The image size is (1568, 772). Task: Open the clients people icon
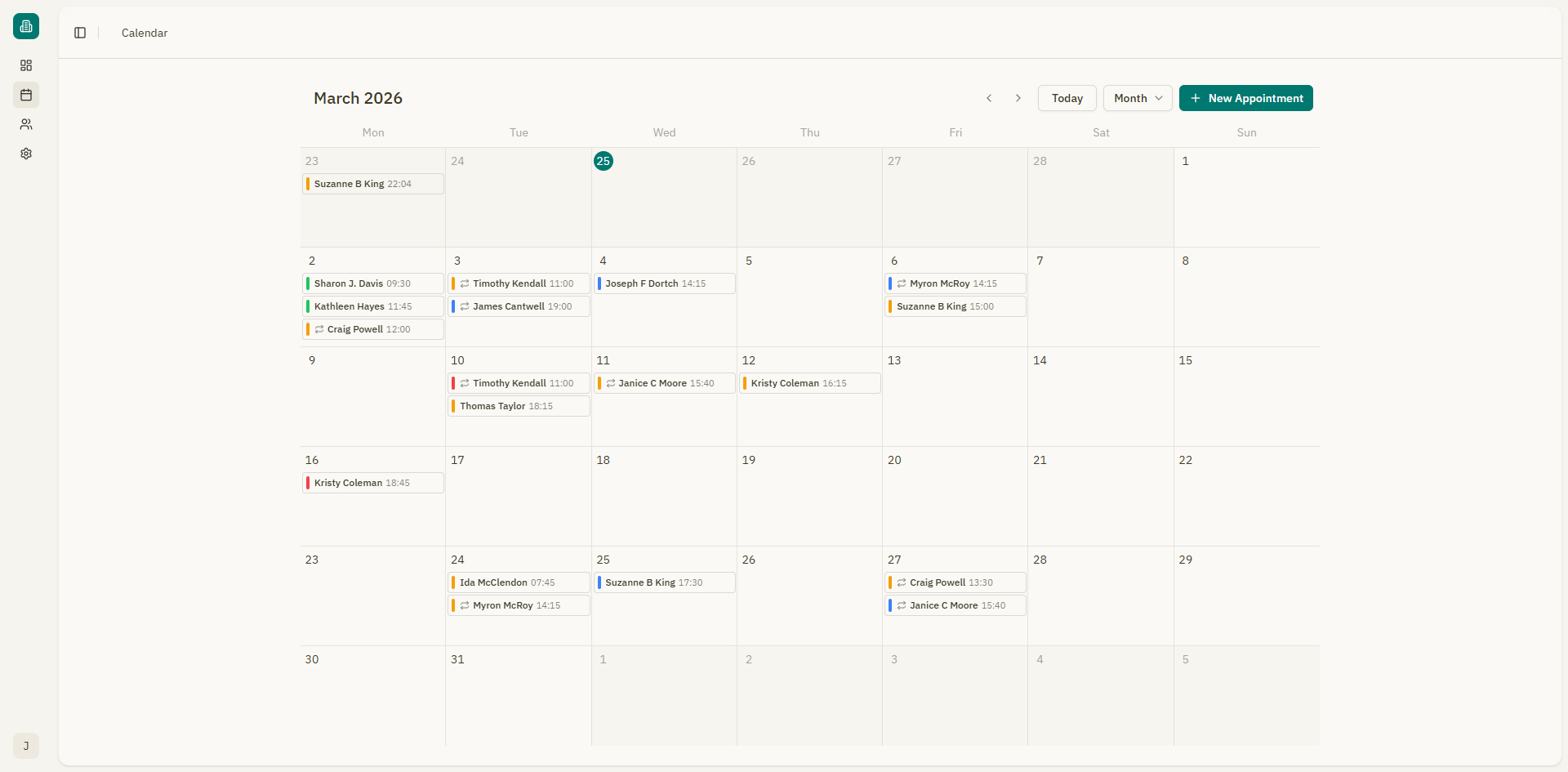click(26, 124)
